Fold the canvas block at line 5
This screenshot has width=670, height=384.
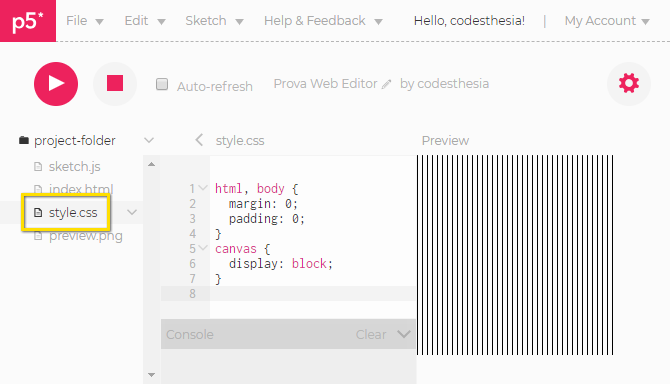[x=203, y=247]
